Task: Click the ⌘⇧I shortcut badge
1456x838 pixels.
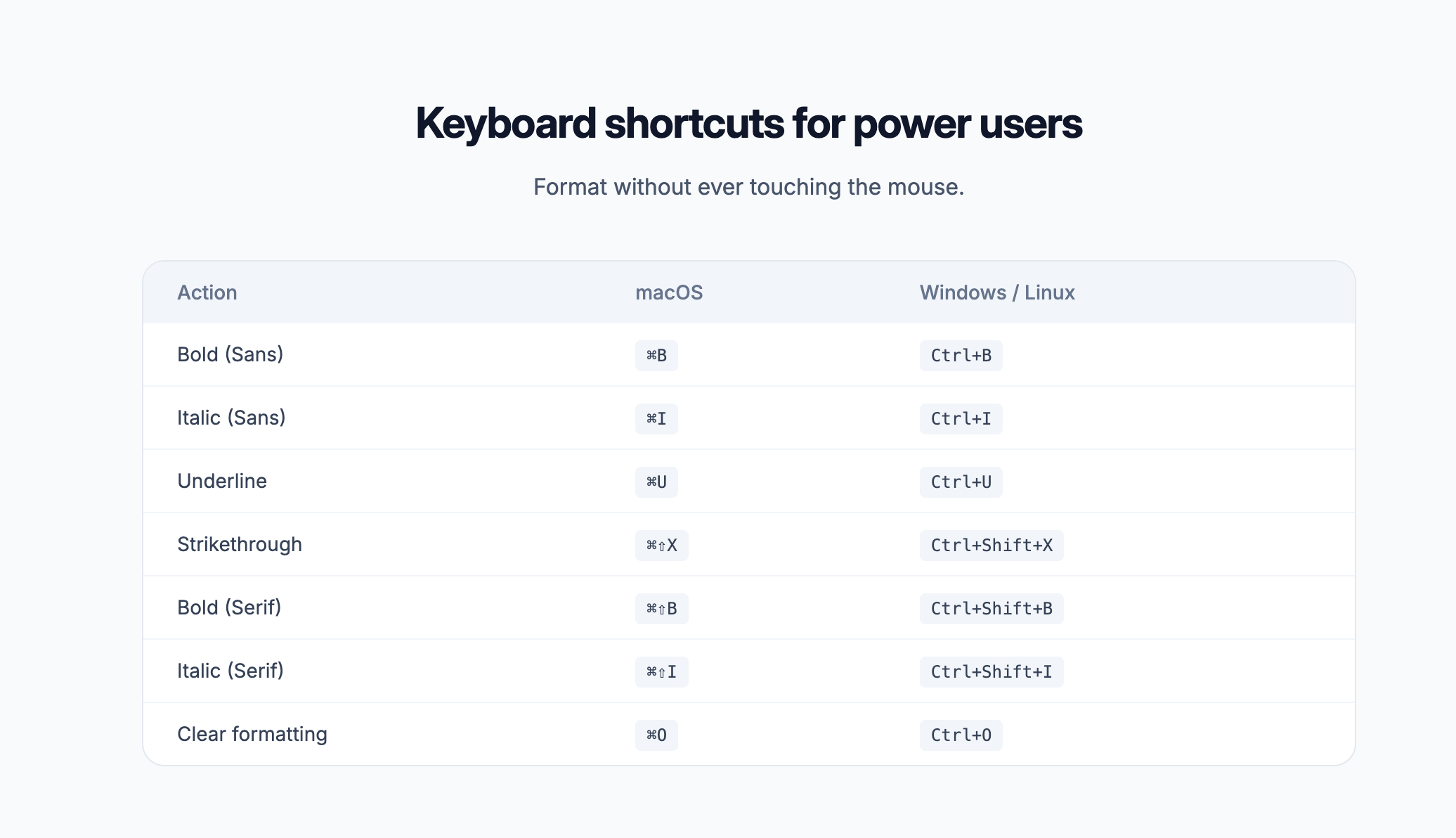Action: [x=662, y=672]
